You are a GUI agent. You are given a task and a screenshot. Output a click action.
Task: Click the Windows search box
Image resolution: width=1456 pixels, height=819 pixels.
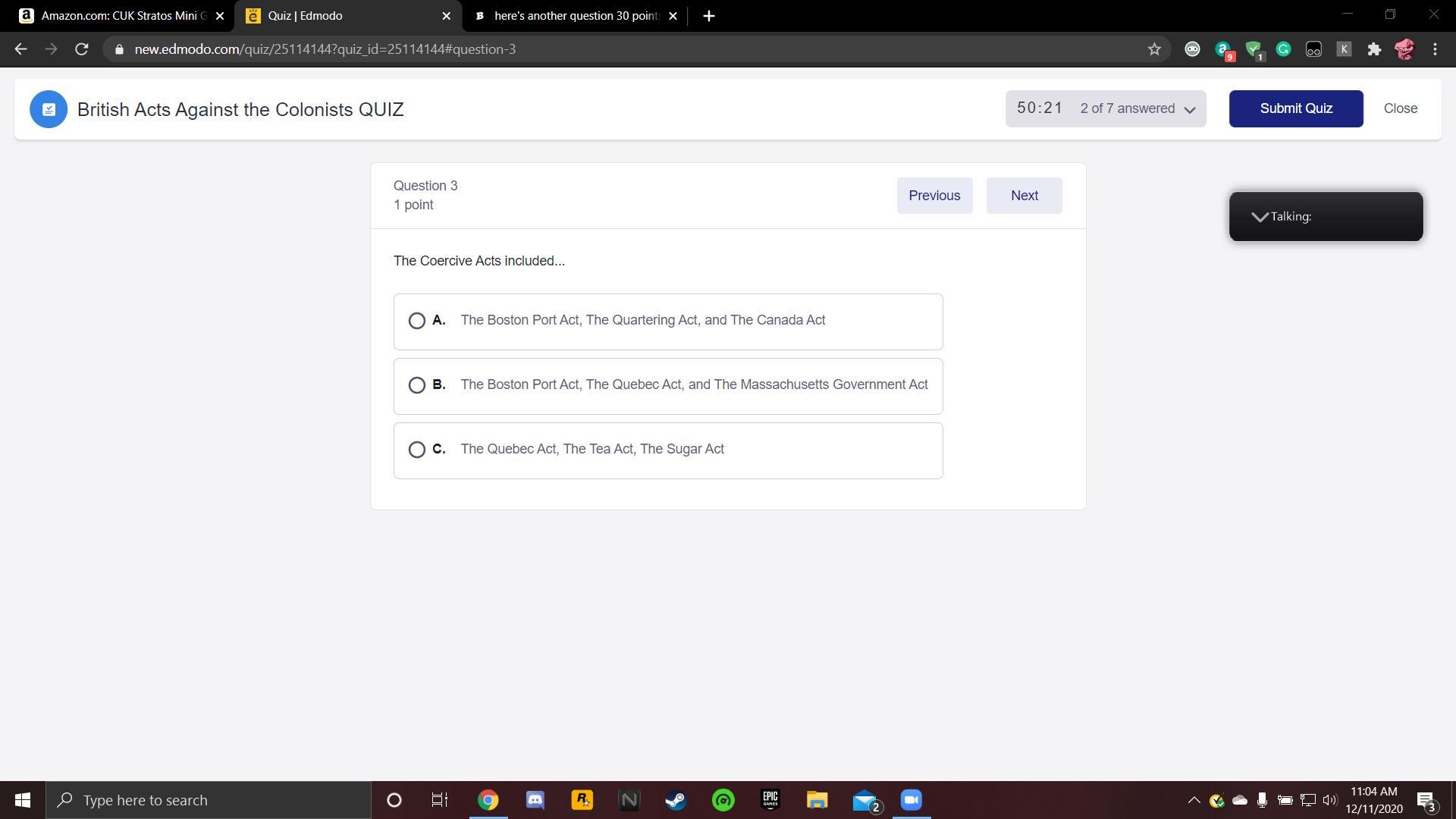coord(209,800)
